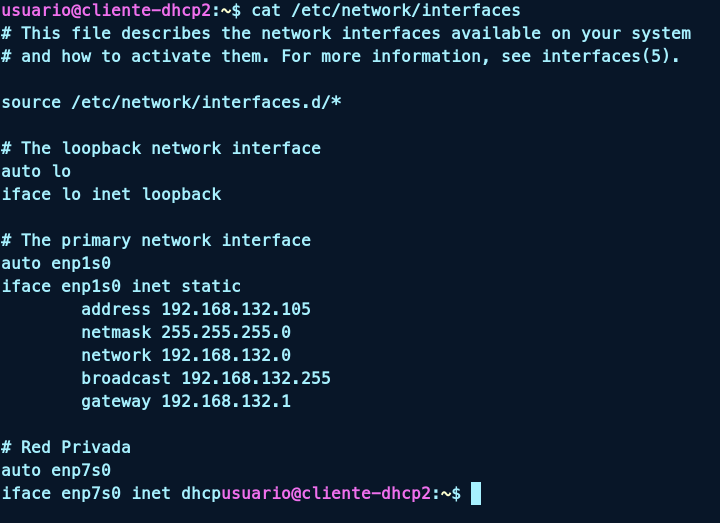Click the network value 192.168.132.0
This screenshot has height=523, width=720.
pyautogui.click(x=226, y=355)
